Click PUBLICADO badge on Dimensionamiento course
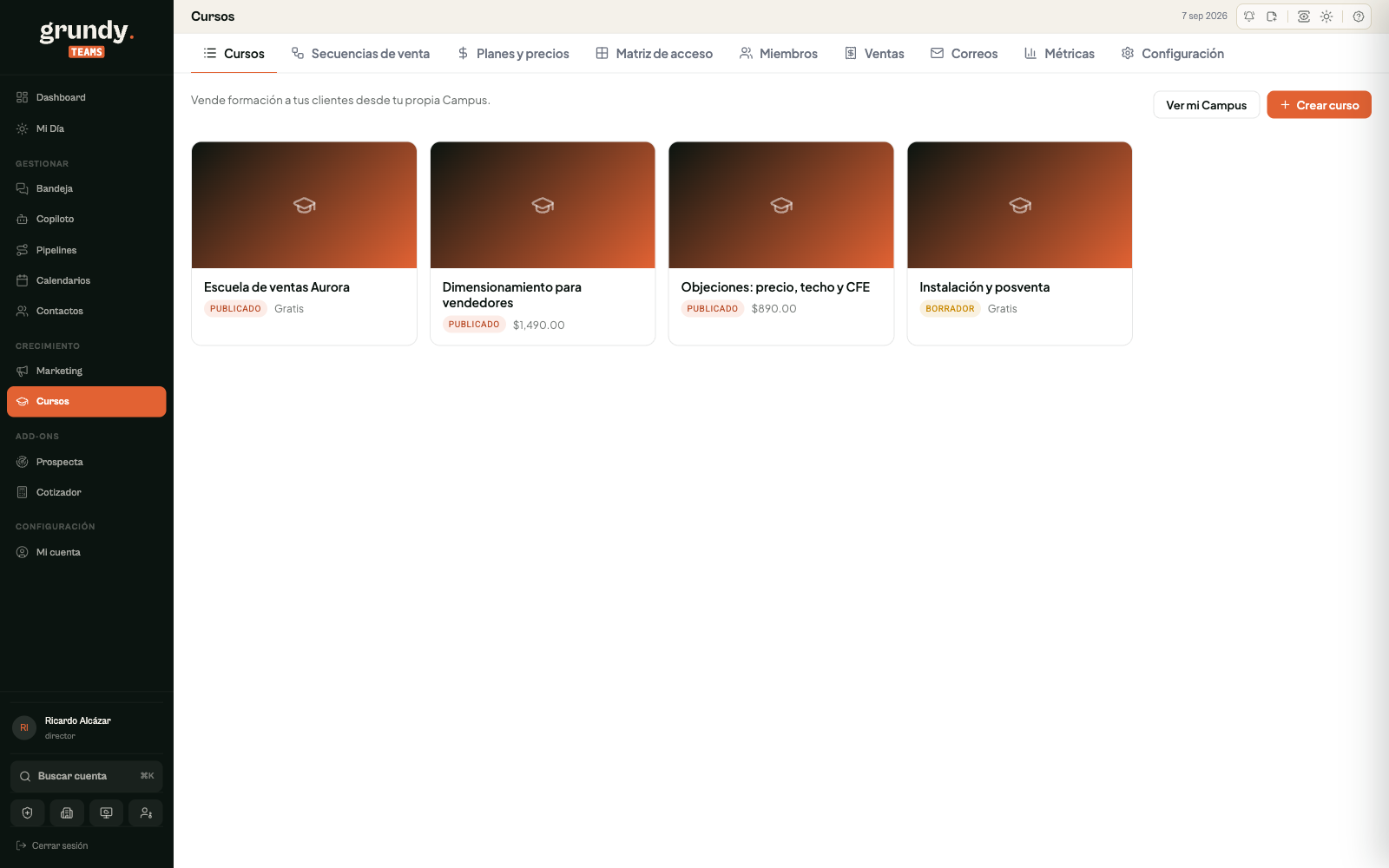 coord(474,325)
